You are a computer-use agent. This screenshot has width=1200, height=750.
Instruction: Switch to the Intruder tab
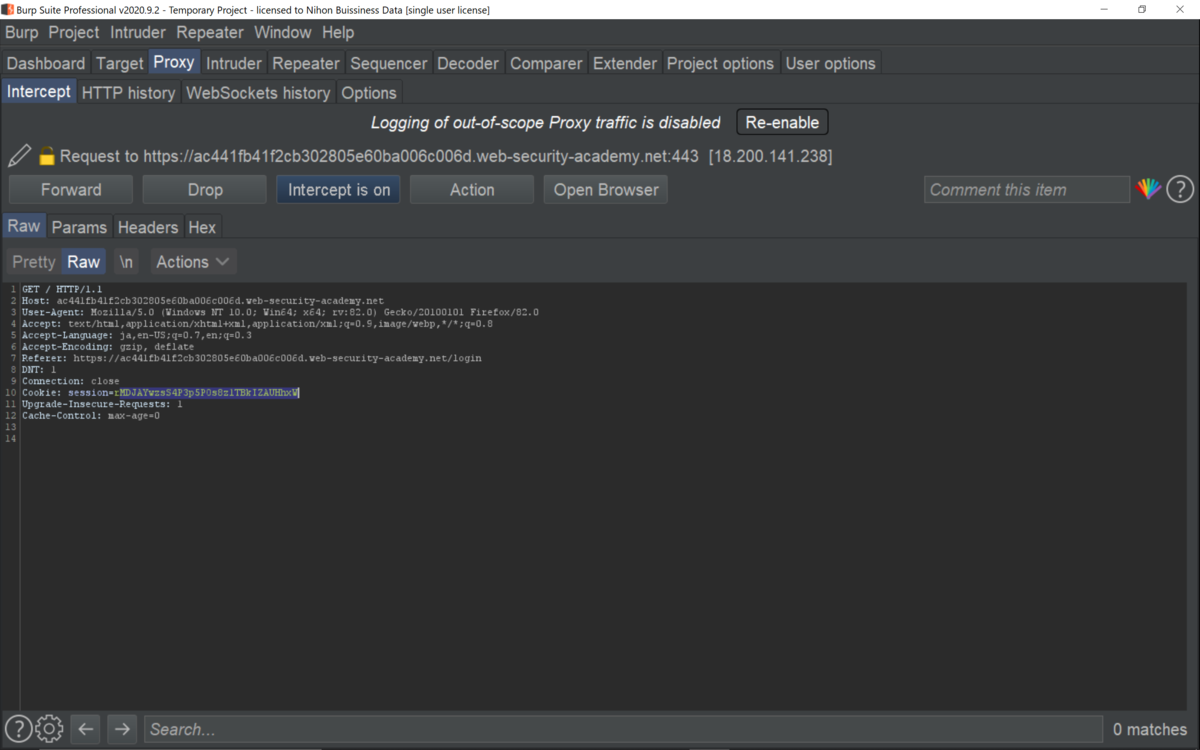click(x=234, y=63)
